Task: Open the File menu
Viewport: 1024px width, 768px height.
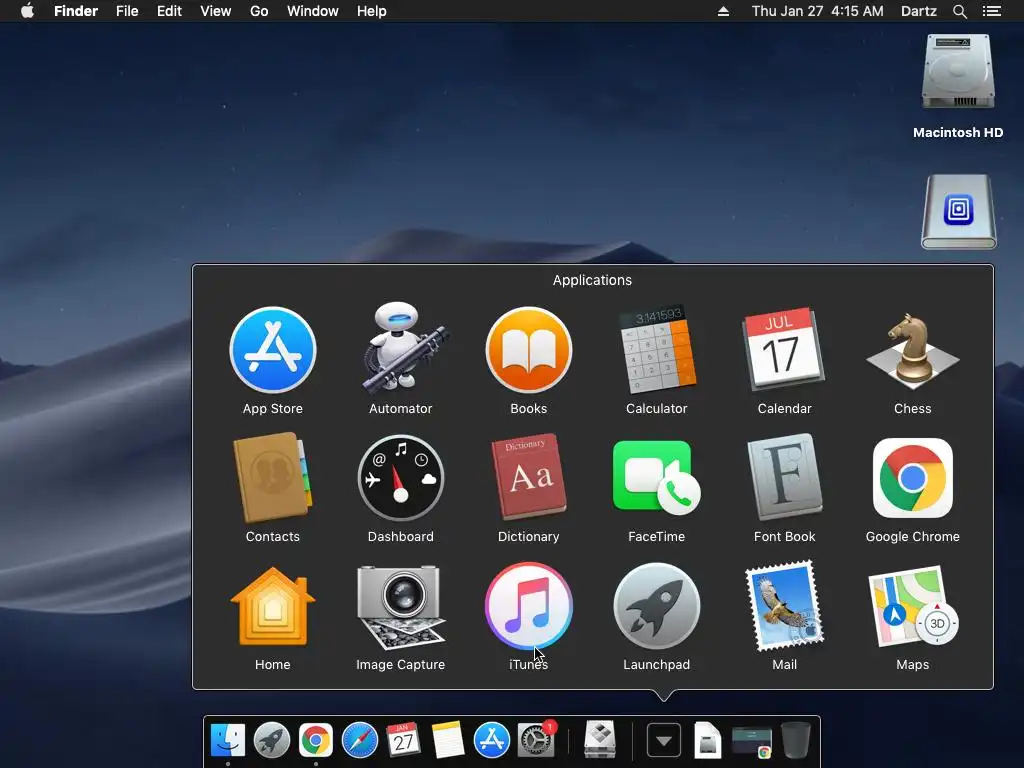Action: coord(127,11)
